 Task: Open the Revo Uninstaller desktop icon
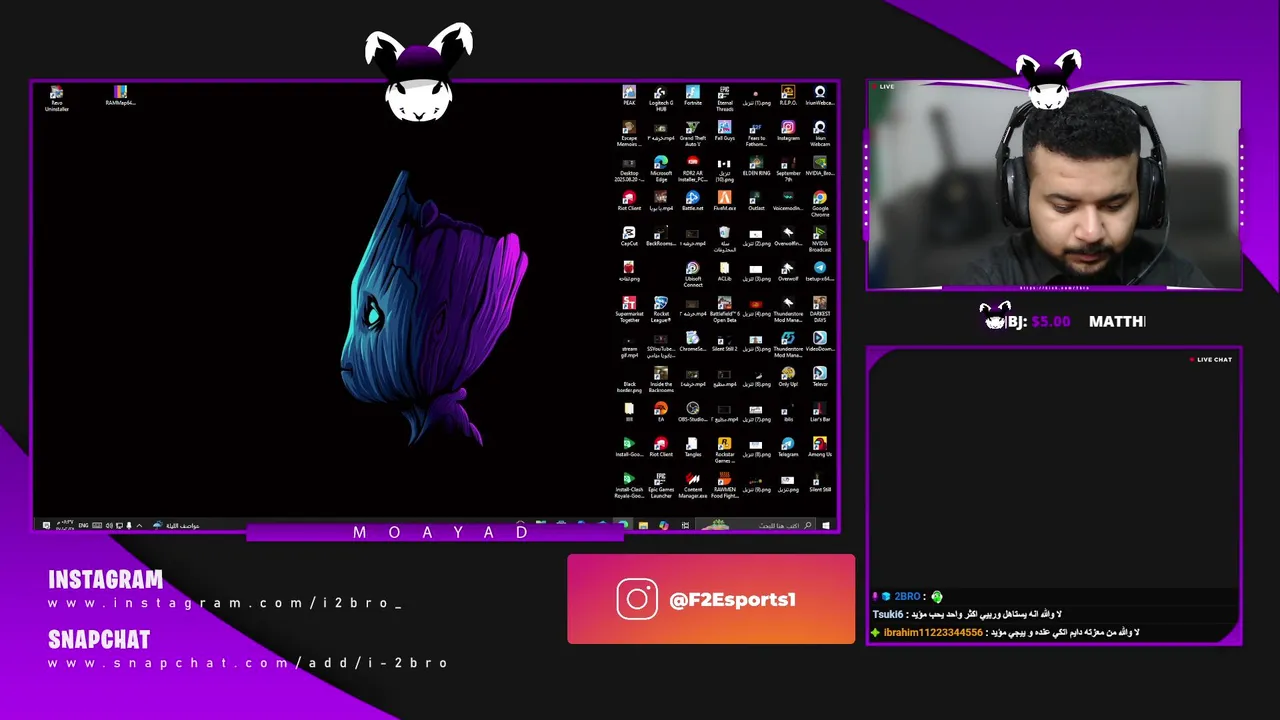57,99
